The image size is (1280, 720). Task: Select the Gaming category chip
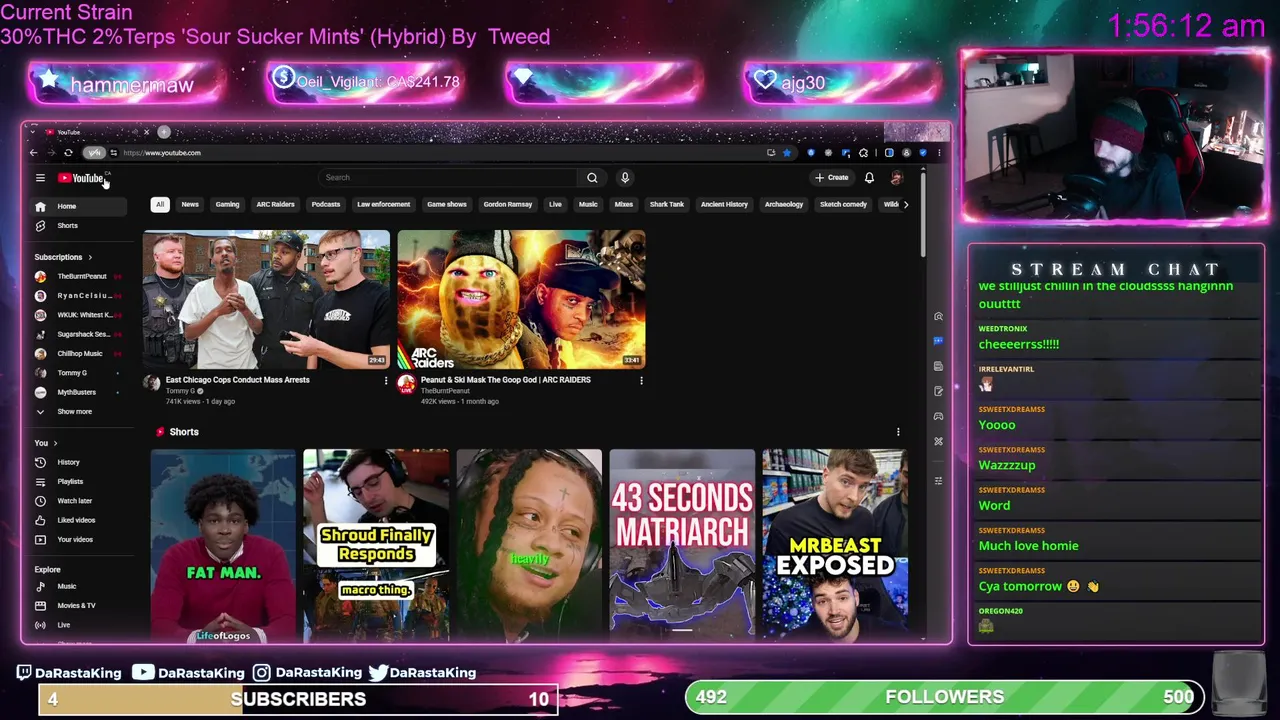(x=227, y=204)
